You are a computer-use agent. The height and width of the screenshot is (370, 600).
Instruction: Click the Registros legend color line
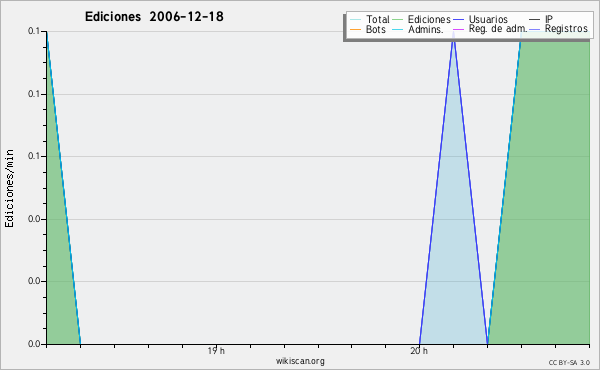(x=534, y=29)
